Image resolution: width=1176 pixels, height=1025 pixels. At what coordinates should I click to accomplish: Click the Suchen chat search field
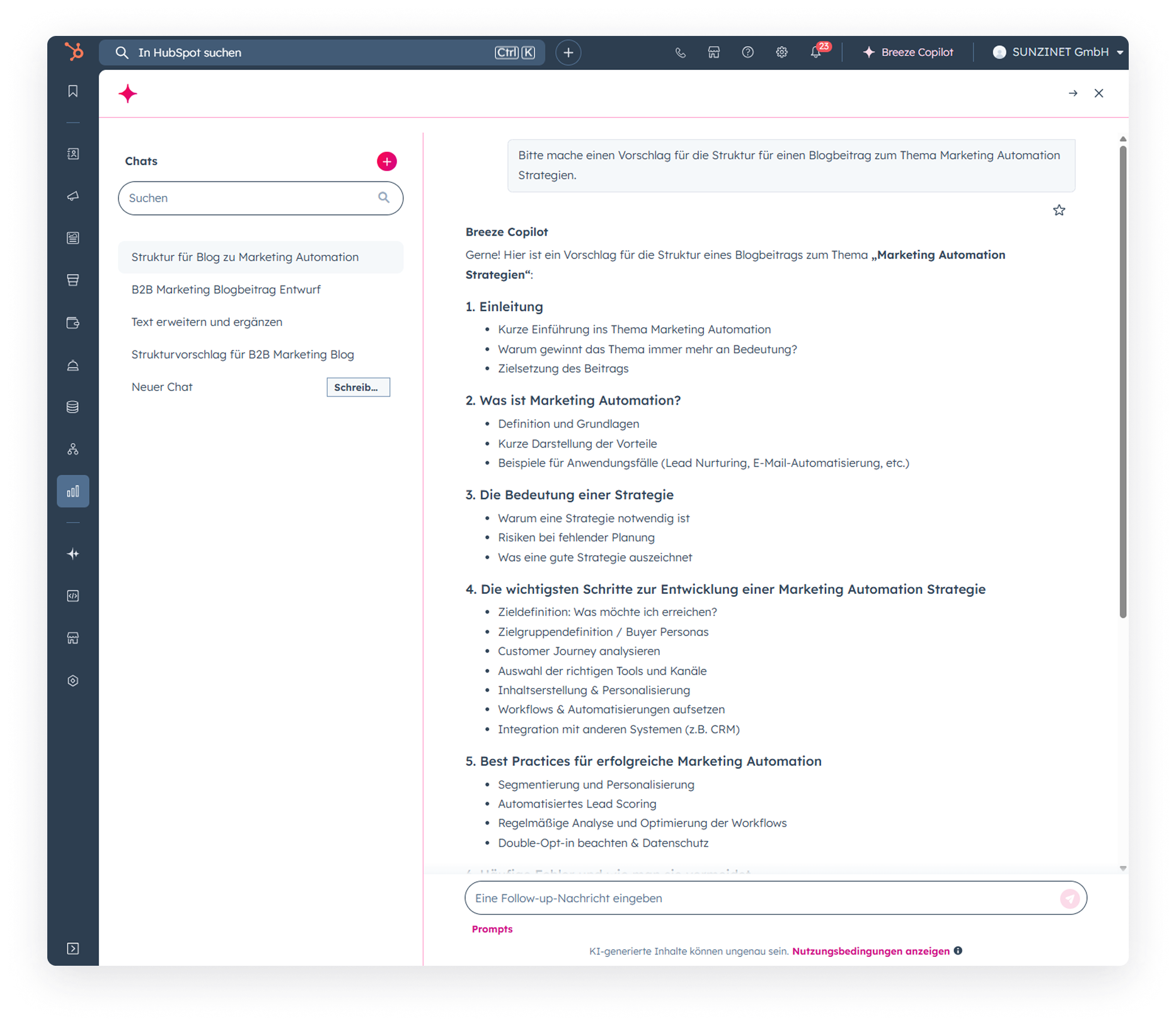coord(260,198)
